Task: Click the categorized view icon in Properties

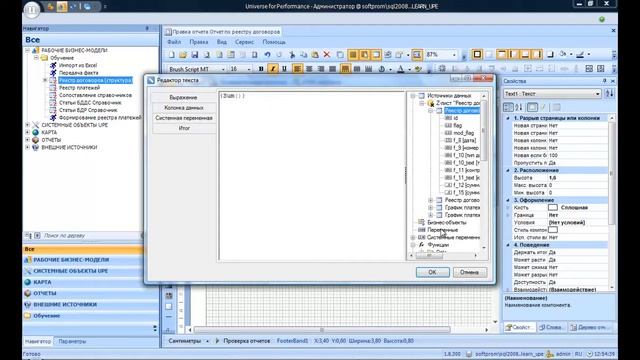Action: [508, 107]
